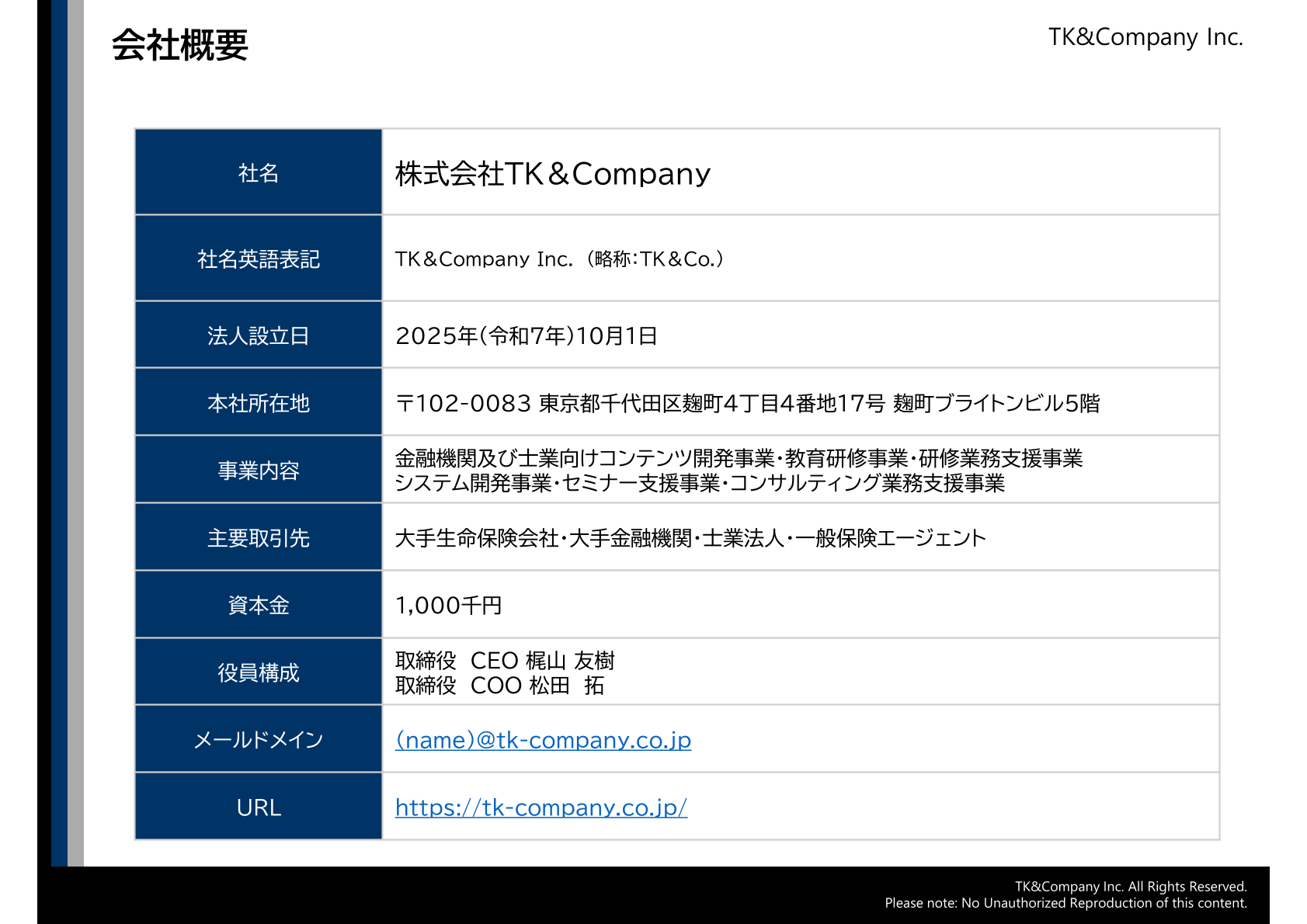Click the 〒102-0083 head office address

747,403
